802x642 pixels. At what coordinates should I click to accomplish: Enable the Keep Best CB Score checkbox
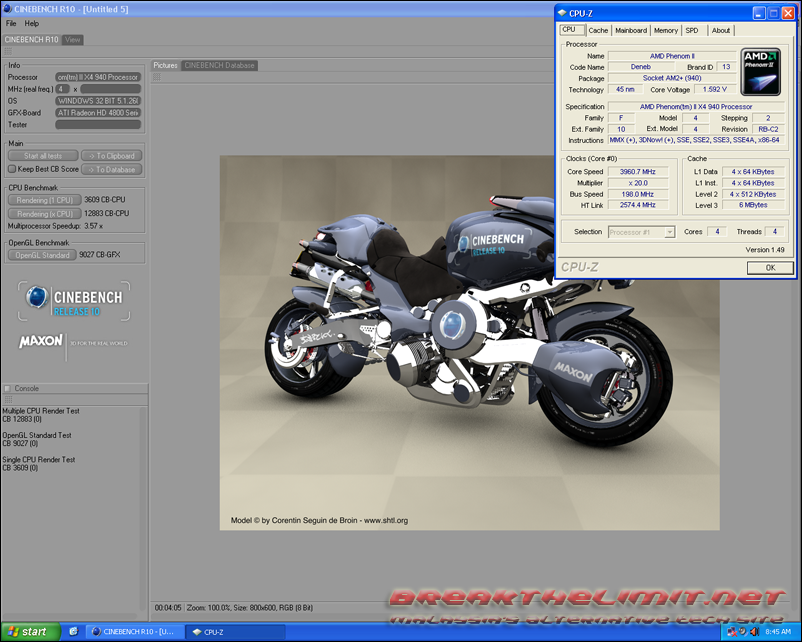coord(12,169)
